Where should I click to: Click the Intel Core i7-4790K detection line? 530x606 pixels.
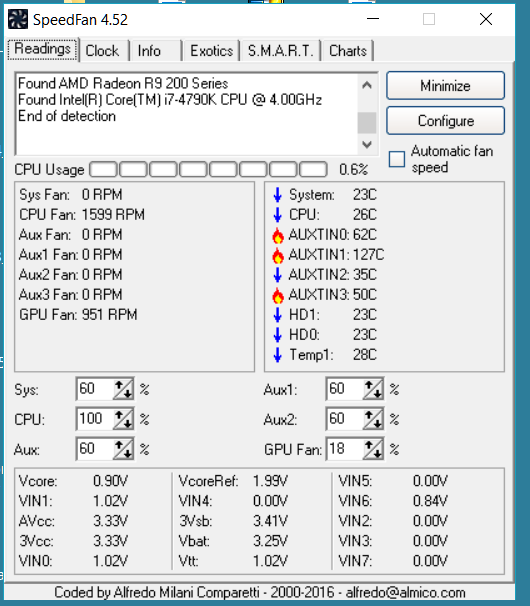170,100
